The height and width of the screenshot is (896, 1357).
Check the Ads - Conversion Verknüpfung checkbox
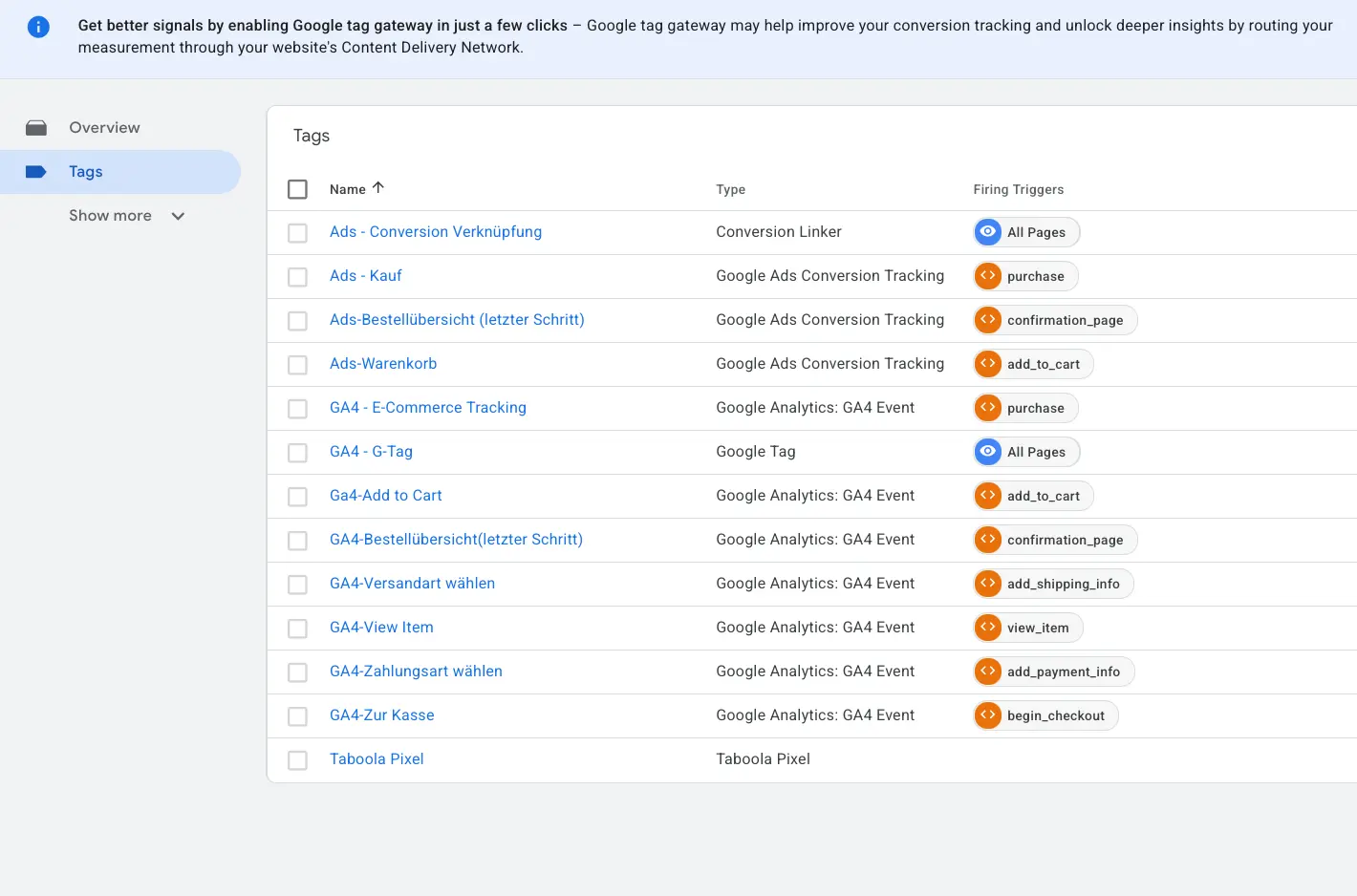(x=298, y=233)
